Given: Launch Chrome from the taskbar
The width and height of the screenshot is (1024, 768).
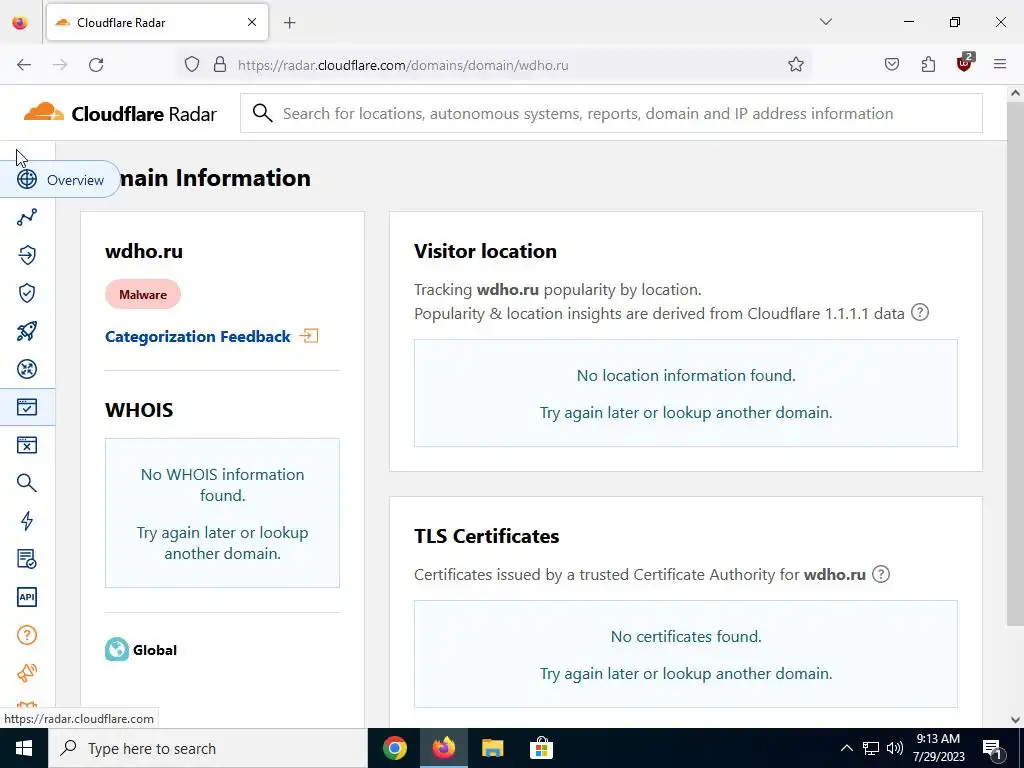Looking at the screenshot, I should point(394,748).
